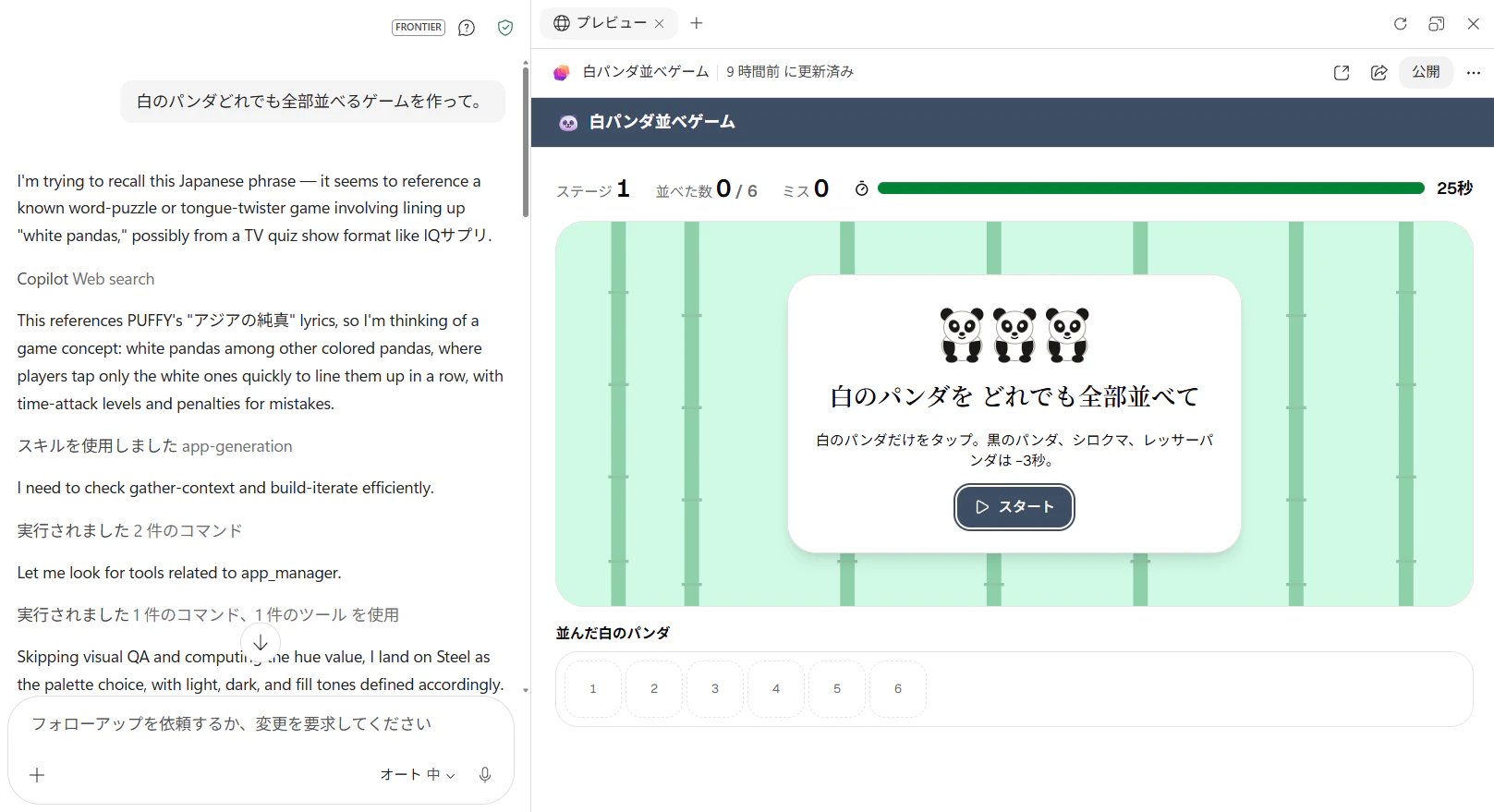1494x812 pixels.
Task: Expand 実行されました 2 件のコマンド
Action: tap(129, 531)
